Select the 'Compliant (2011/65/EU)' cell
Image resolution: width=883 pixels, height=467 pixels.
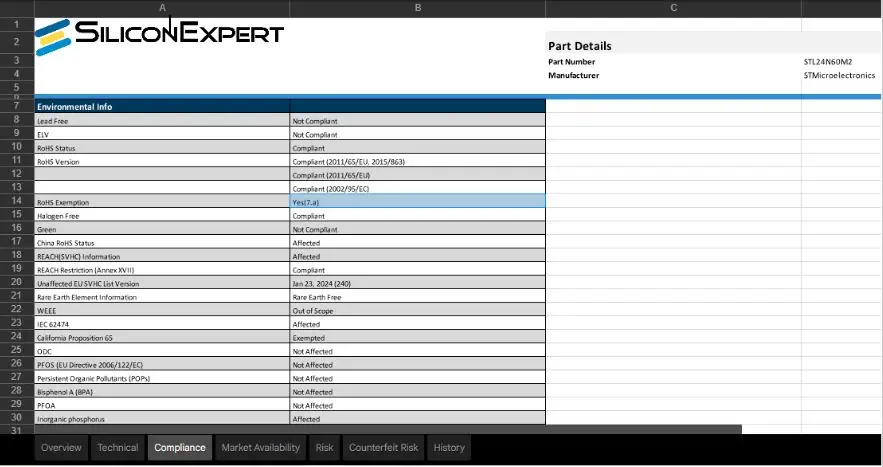coord(417,175)
